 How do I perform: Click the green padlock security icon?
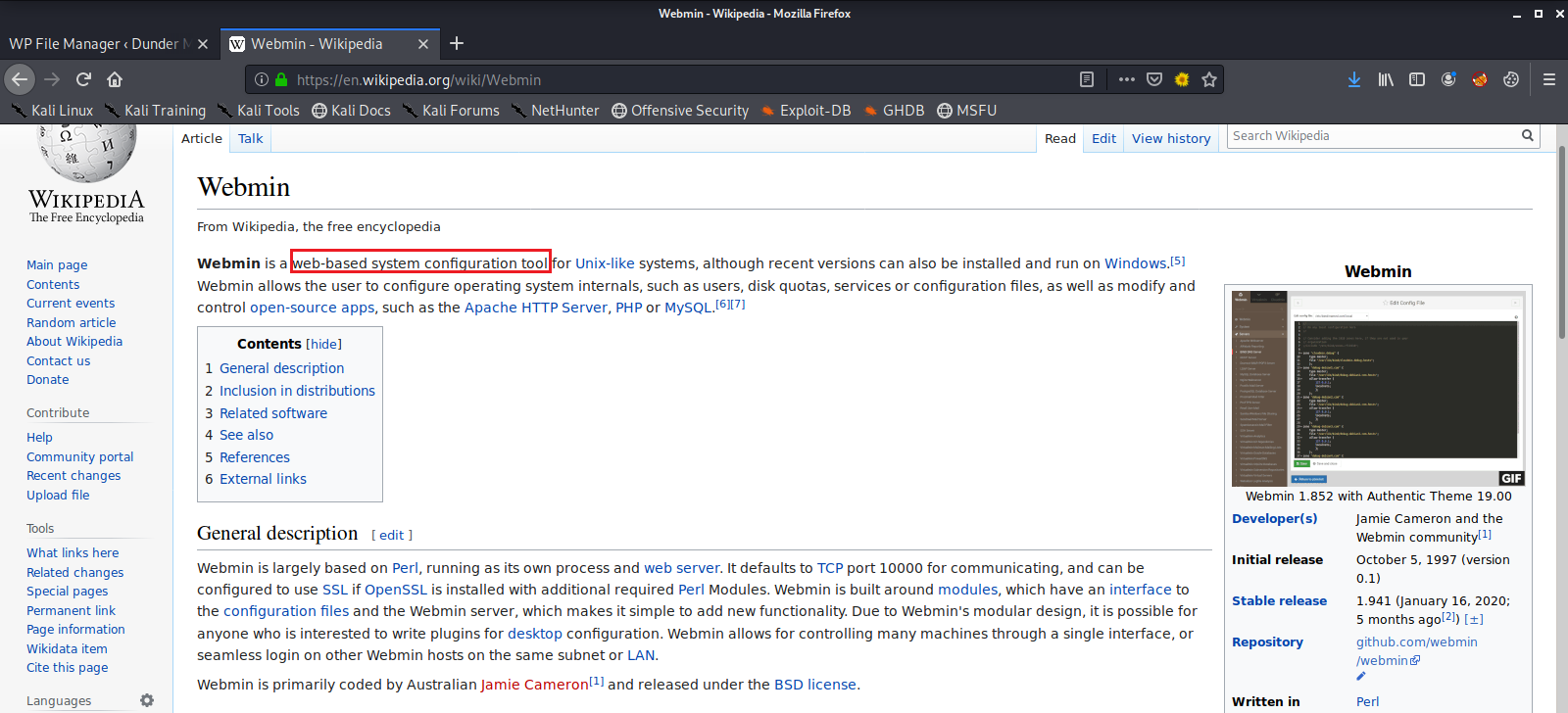tap(281, 79)
